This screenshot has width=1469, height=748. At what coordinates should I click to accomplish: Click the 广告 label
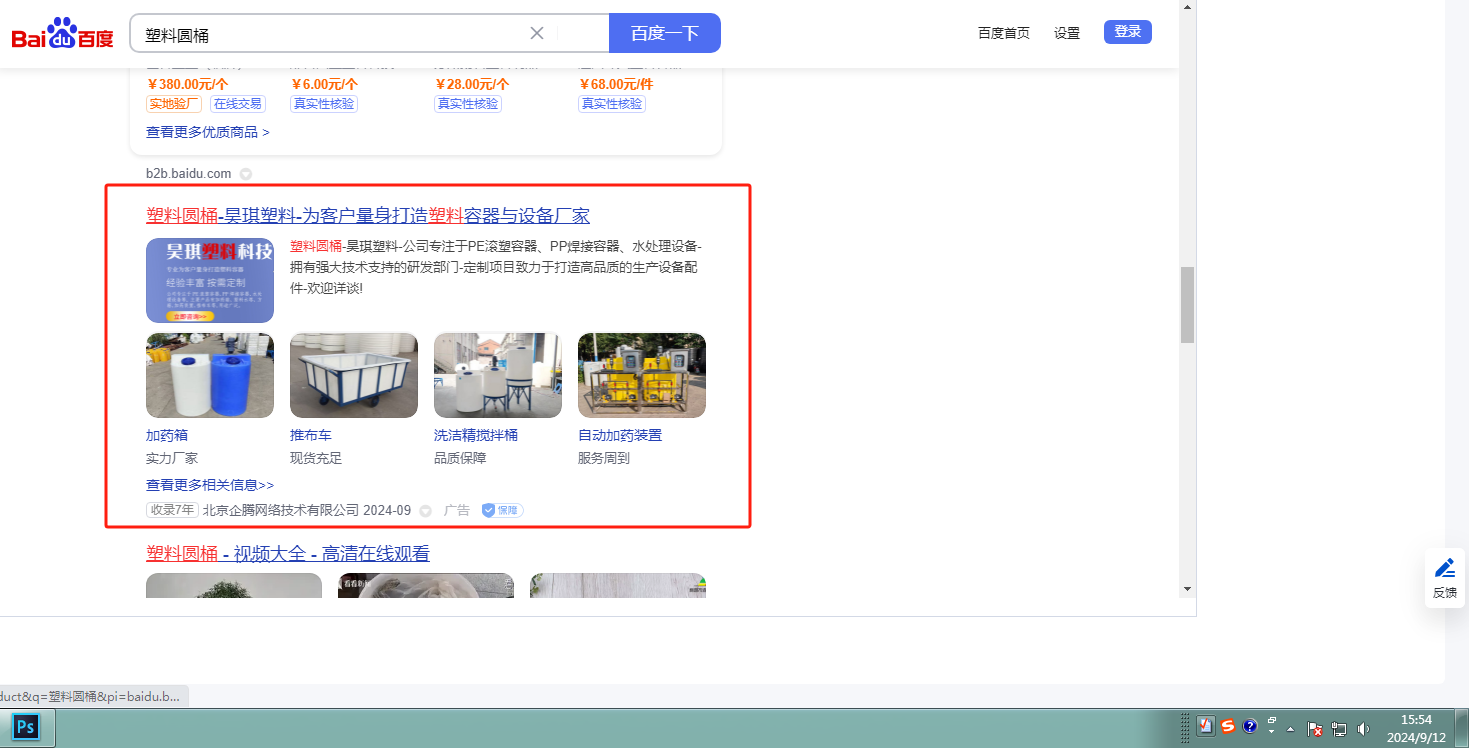click(457, 510)
